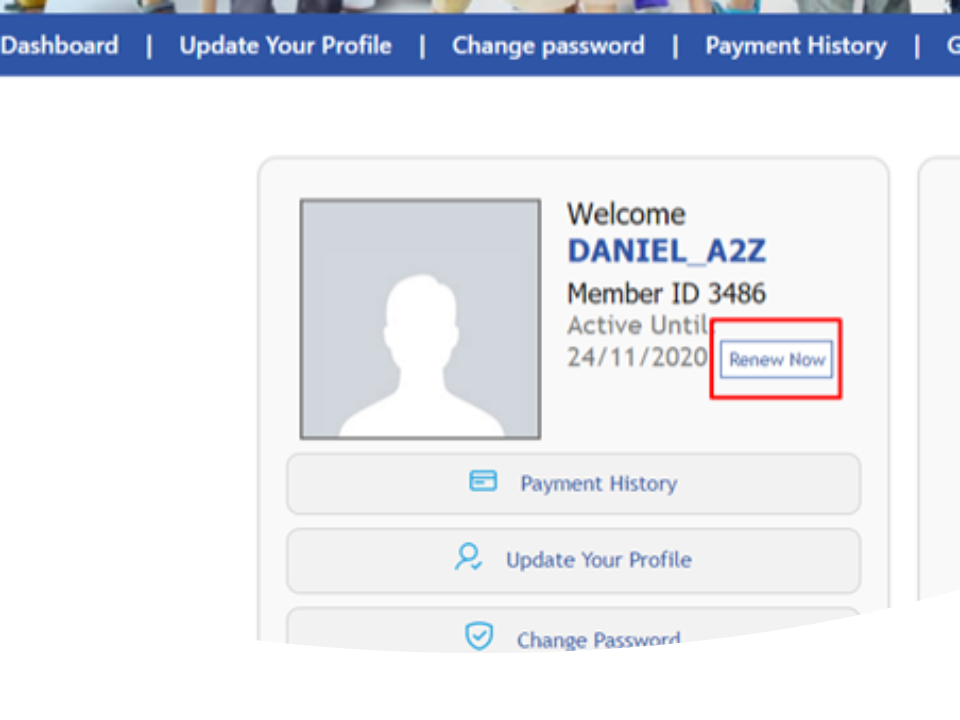Click the Welcome heading text
The image size is (960, 720).
tap(626, 214)
